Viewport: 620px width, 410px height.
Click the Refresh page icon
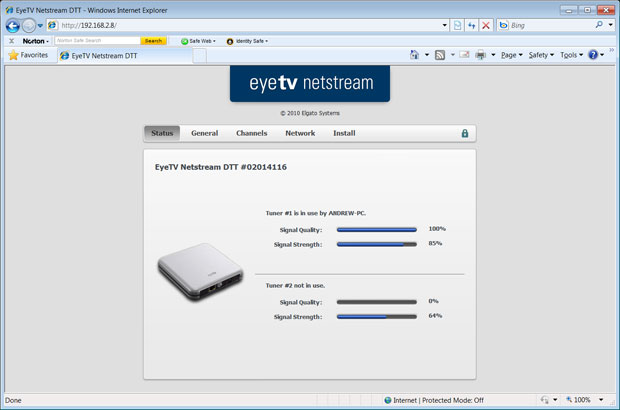(x=472, y=25)
